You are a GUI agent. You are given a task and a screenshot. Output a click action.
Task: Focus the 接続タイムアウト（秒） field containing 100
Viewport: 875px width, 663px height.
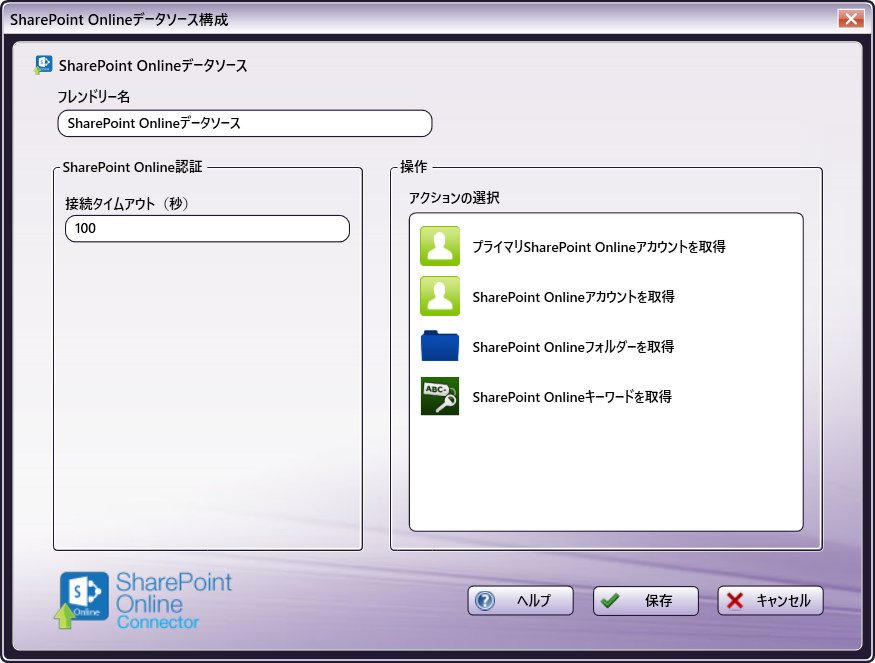[208, 229]
